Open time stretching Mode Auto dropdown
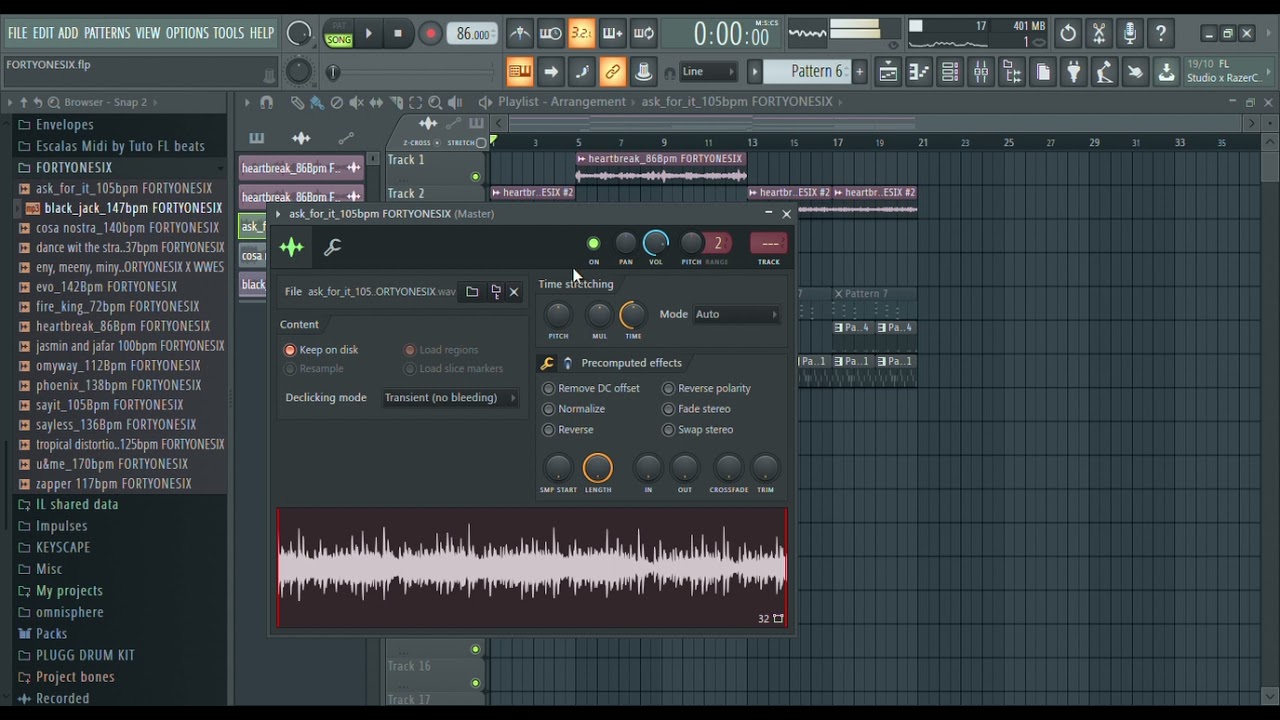Image resolution: width=1280 pixels, height=720 pixels. pyautogui.click(x=737, y=314)
